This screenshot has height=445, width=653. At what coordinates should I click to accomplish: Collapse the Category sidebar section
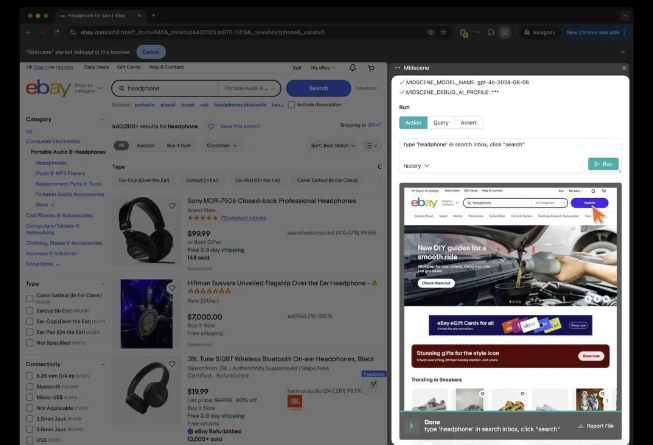click(103, 119)
